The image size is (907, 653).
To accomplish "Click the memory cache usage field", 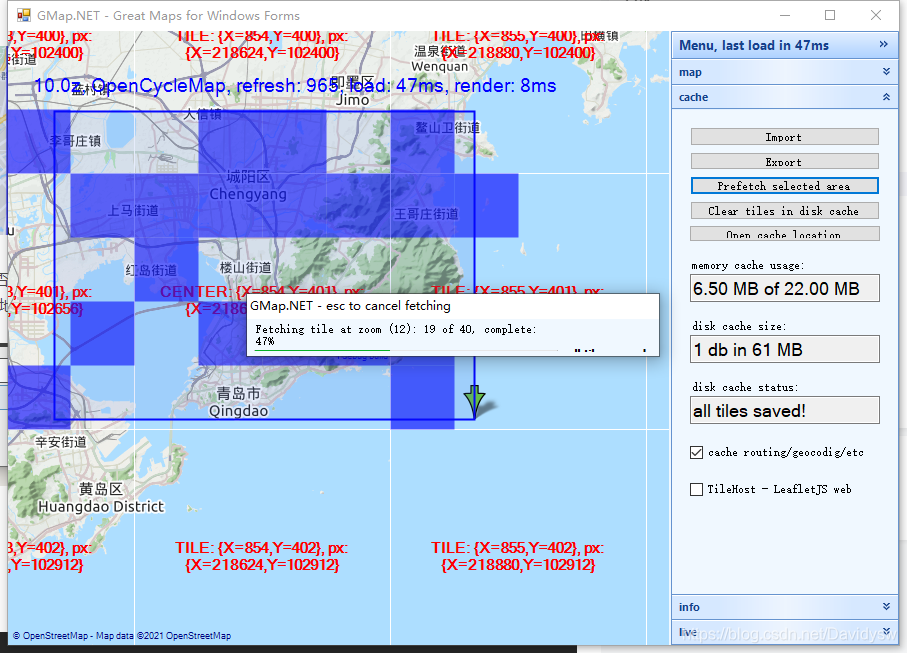I will tap(784, 288).
